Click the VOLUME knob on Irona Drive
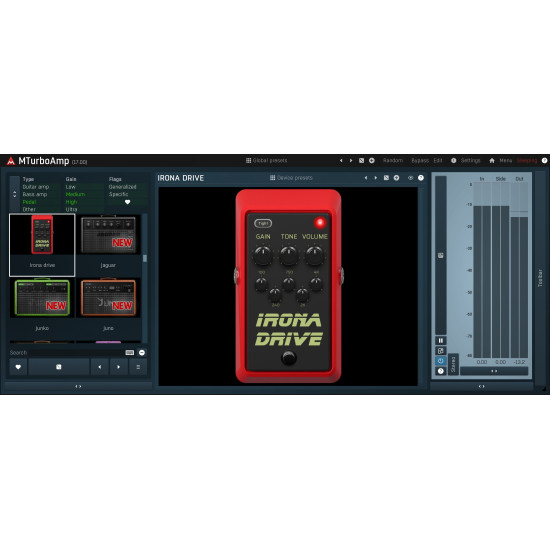550x550 pixels. [315, 256]
